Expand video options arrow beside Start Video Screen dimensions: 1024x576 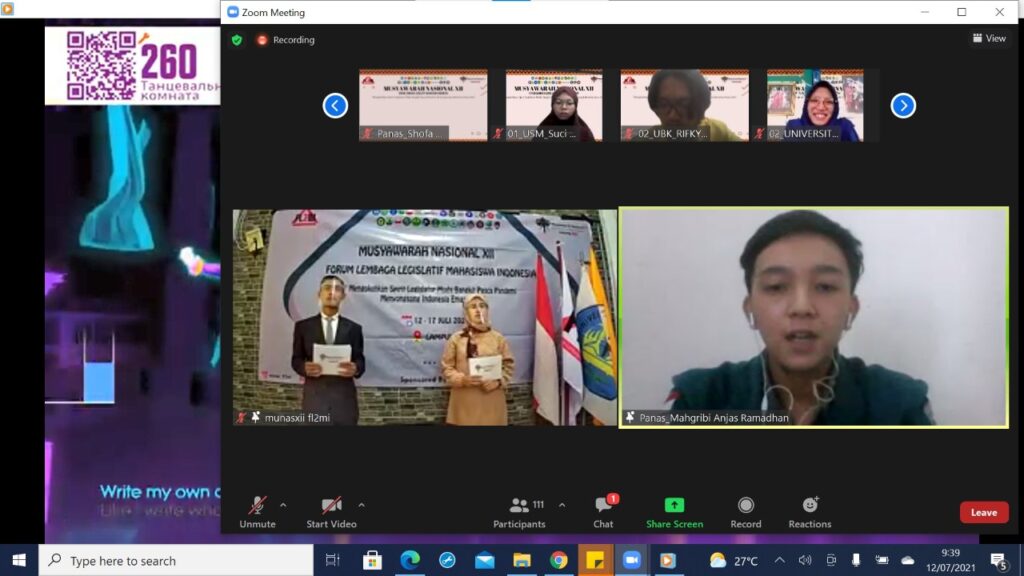coord(361,505)
